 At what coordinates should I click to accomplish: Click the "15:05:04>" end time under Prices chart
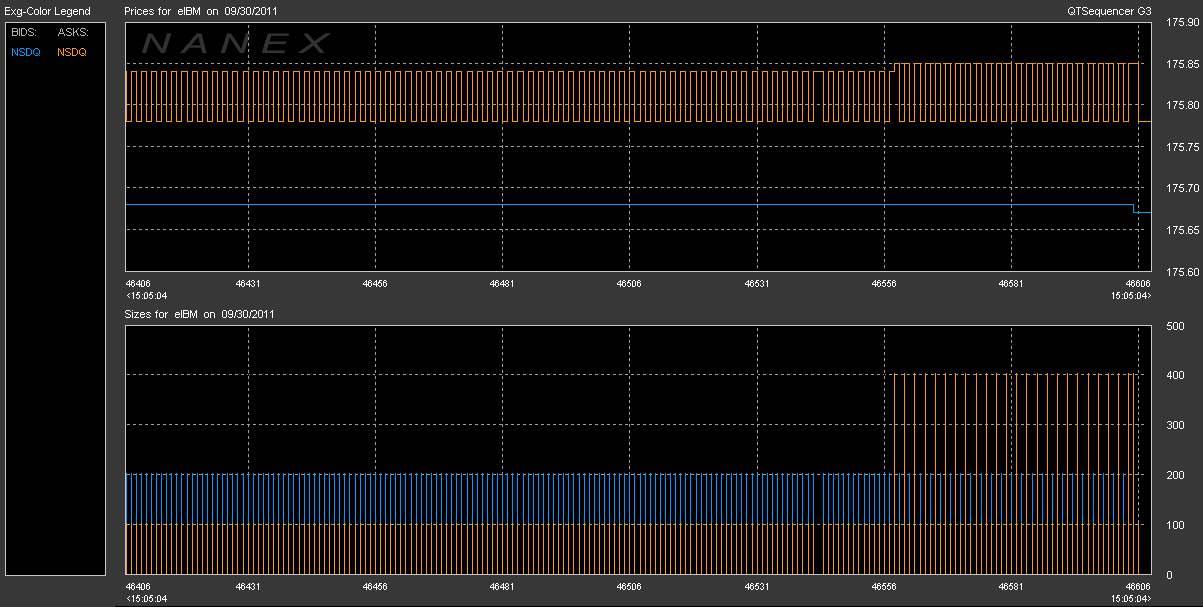(1130, 296)
